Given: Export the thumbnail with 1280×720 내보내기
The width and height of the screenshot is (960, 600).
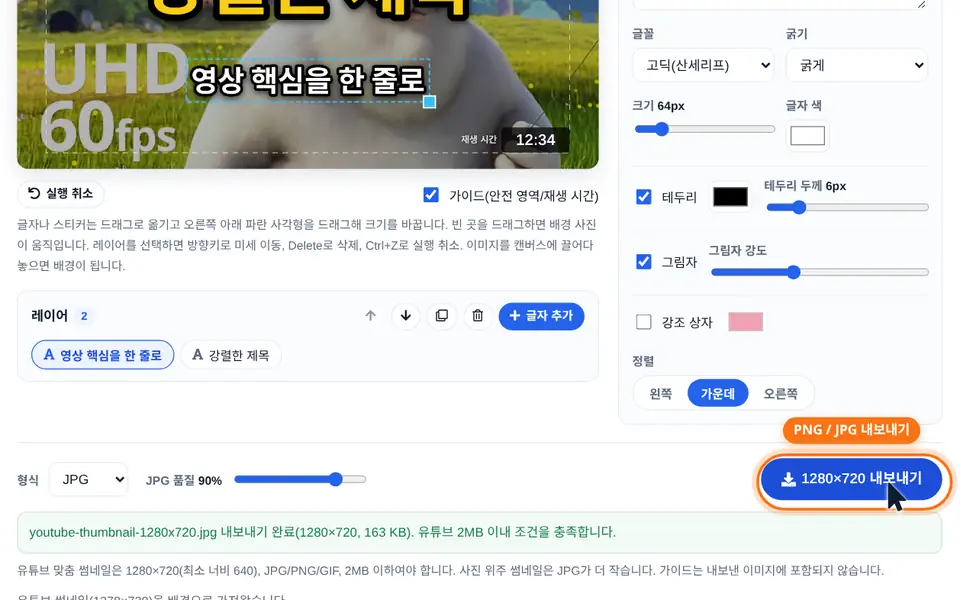Looking at the screenshot, I should tap(851, 479).
